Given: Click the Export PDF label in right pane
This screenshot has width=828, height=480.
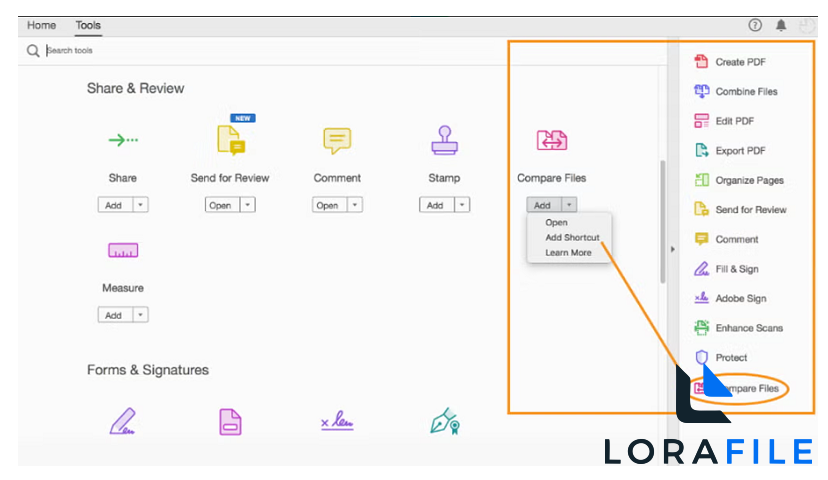Looking at the screenshot, I should click(x=740, y=150).
